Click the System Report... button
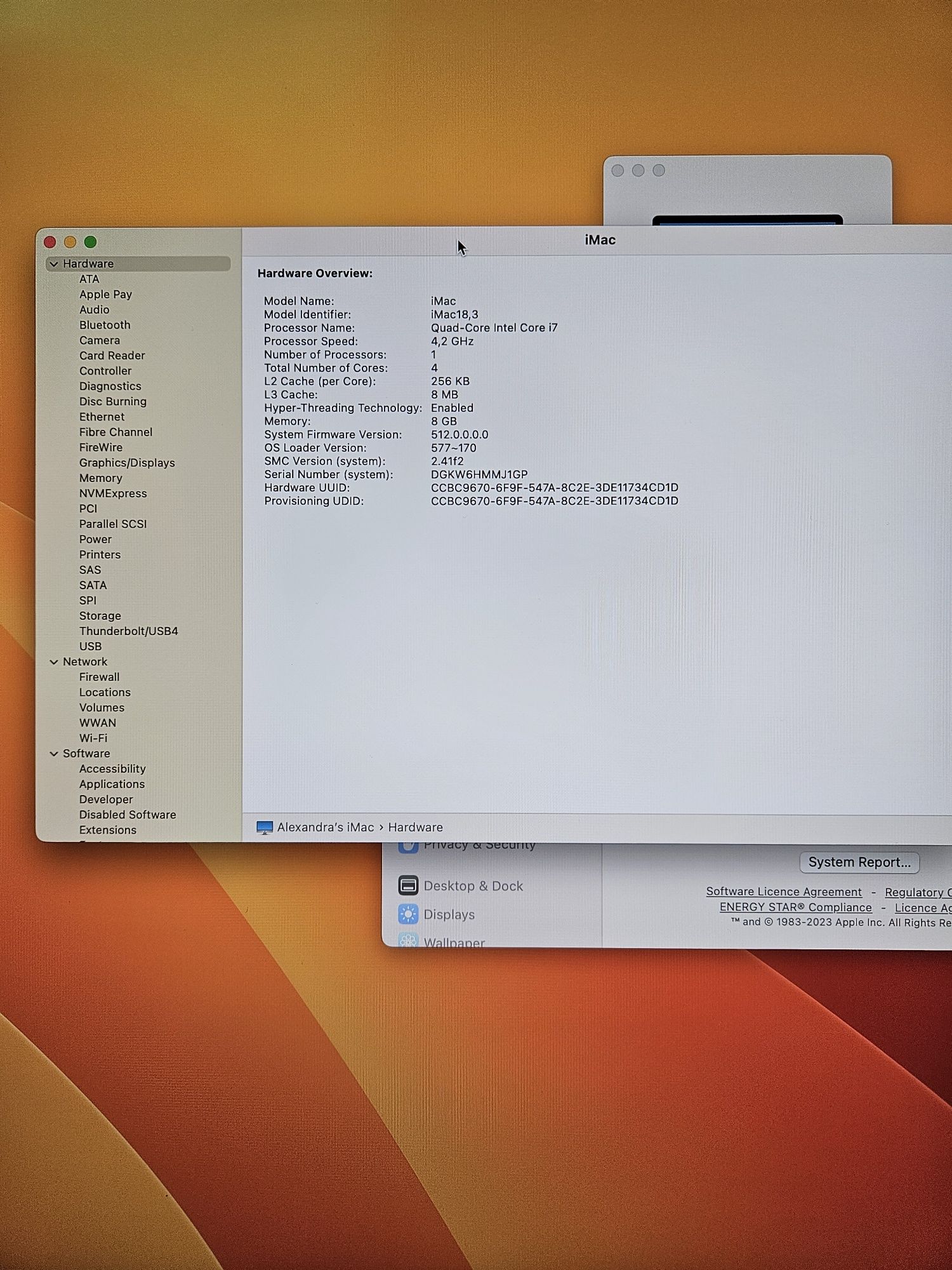952x1270 pixels. pyautogui.click(x=859, y=862)
